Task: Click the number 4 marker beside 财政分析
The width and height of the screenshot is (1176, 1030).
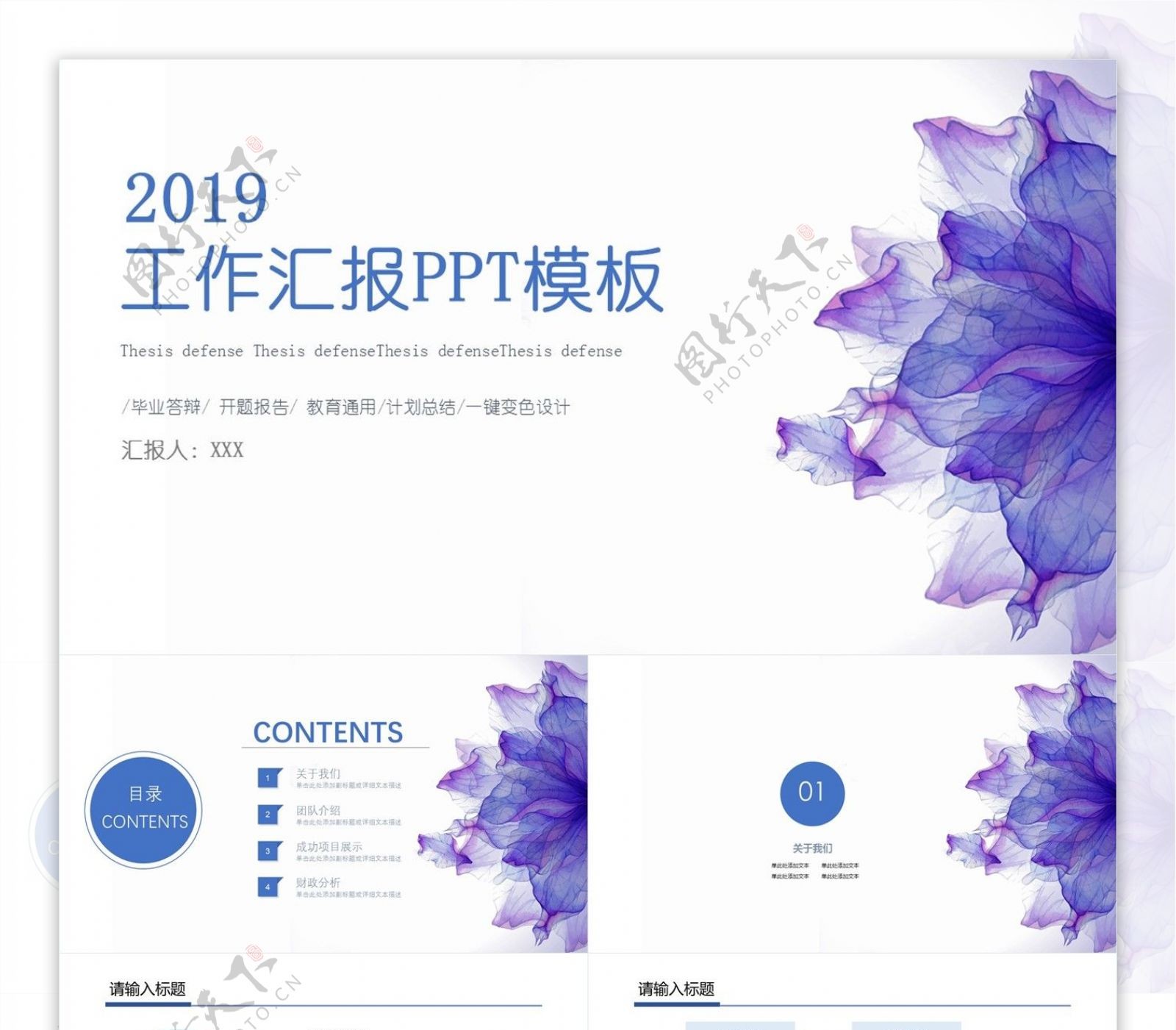Action: (x=270, y=887)
